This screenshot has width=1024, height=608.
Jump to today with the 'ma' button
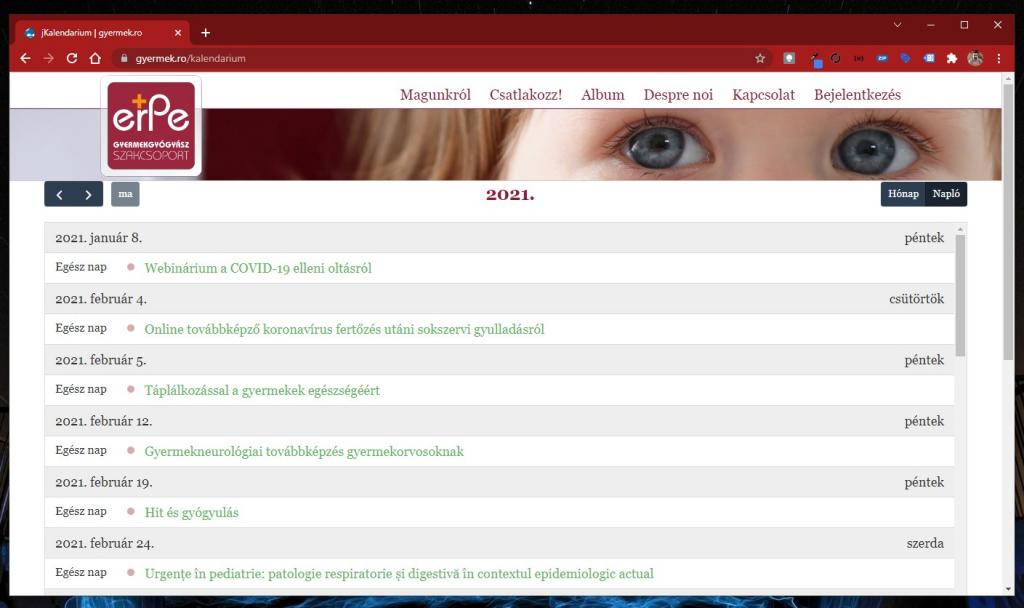pos(125,194)
